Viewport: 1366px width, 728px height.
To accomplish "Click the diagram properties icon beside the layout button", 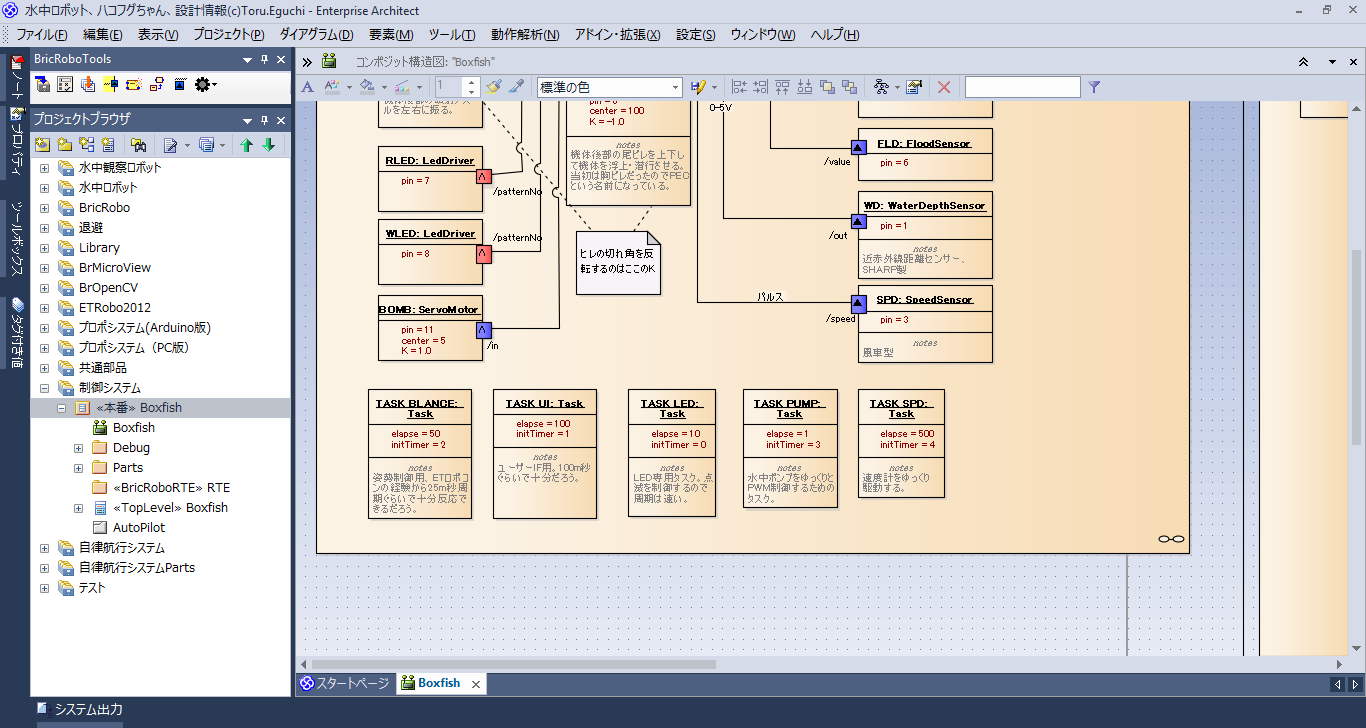I will (x=914, y=88).
